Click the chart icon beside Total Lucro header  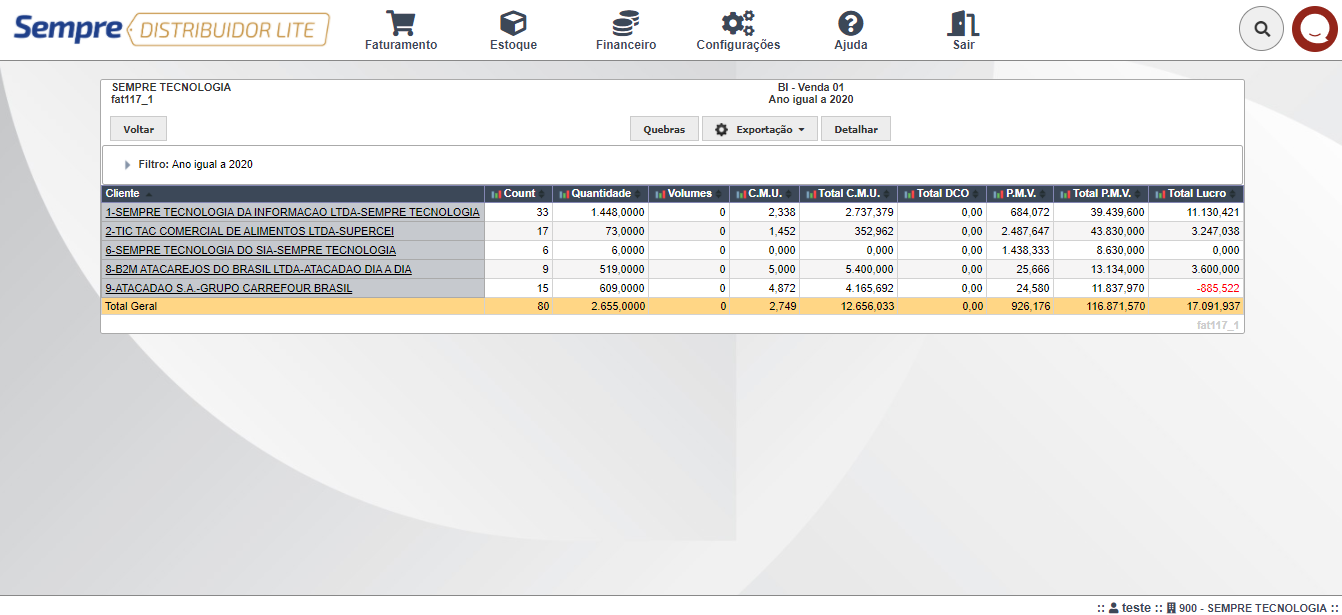point(1160,194)
